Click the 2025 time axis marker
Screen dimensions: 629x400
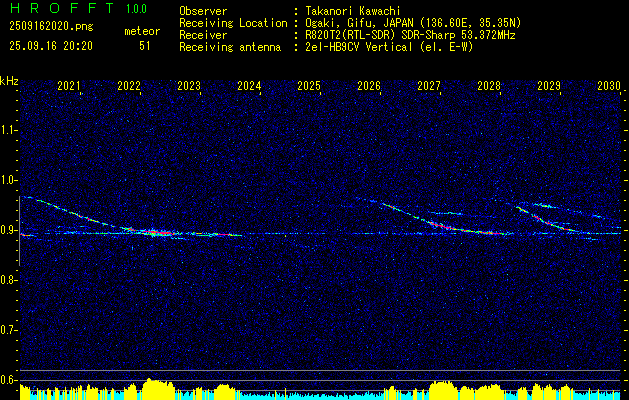309,85
